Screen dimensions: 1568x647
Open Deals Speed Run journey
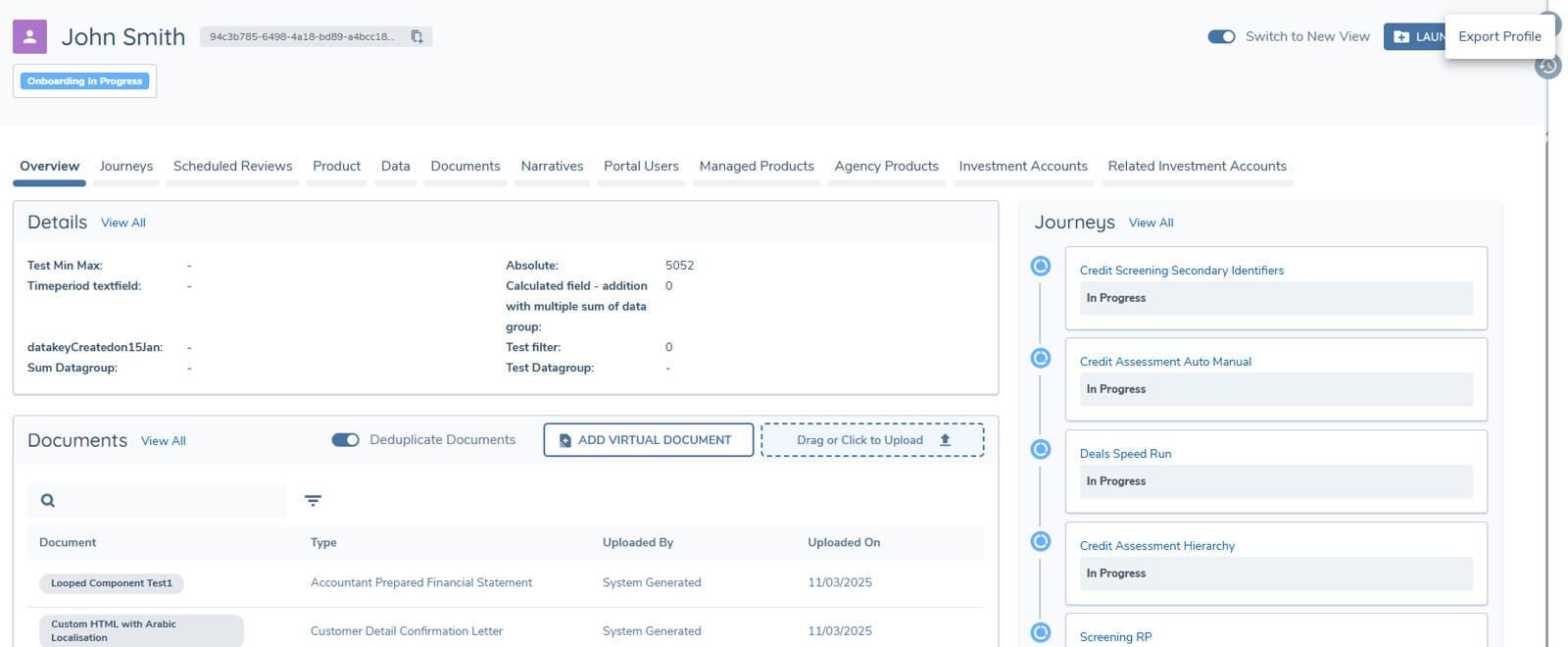(x=1125, y=454)
